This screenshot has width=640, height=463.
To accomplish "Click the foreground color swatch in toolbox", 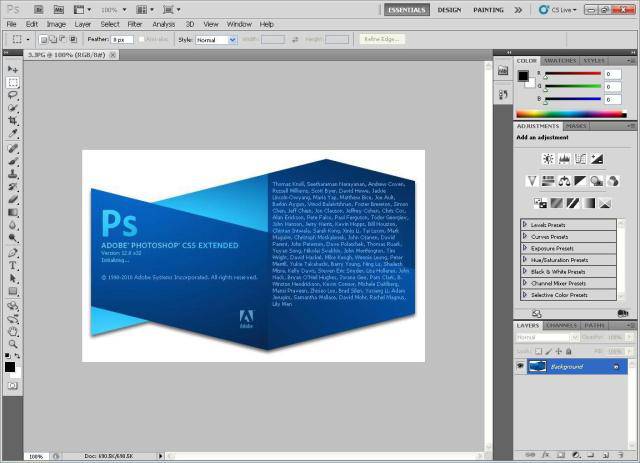I will [10, 367].
